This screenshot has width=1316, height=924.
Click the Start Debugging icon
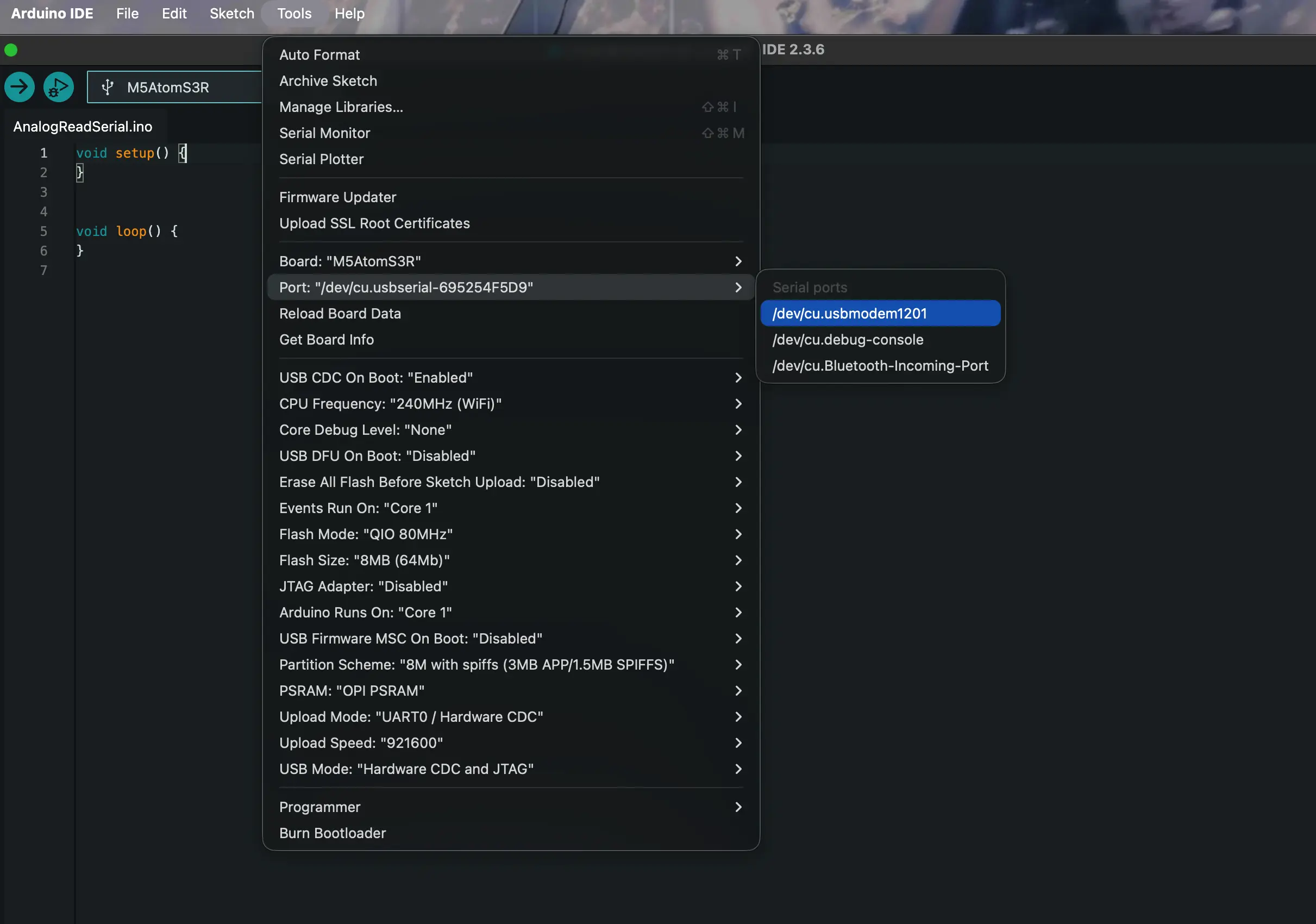tap(59, 87)
